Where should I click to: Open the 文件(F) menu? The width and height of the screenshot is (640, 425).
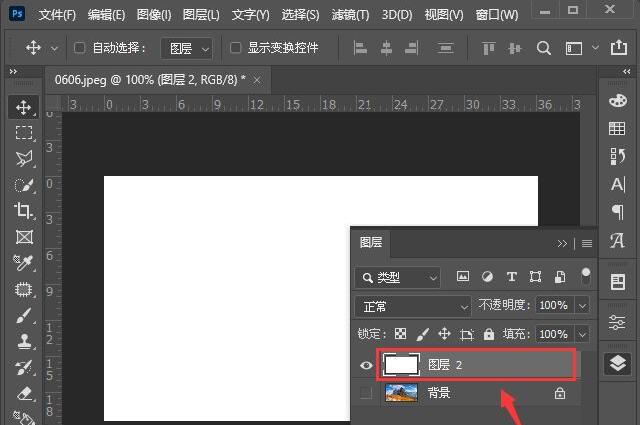[57, 15]
